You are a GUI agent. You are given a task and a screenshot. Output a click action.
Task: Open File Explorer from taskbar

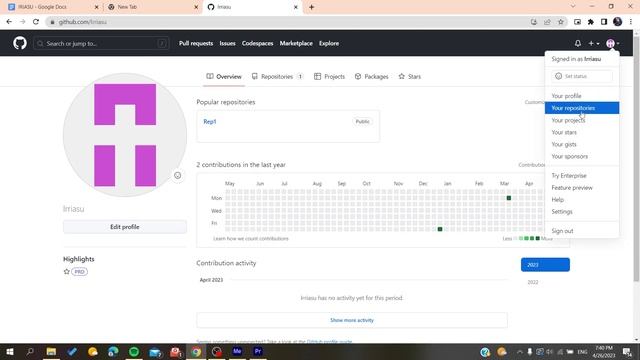pyautogui.click(x=51, y=351)
